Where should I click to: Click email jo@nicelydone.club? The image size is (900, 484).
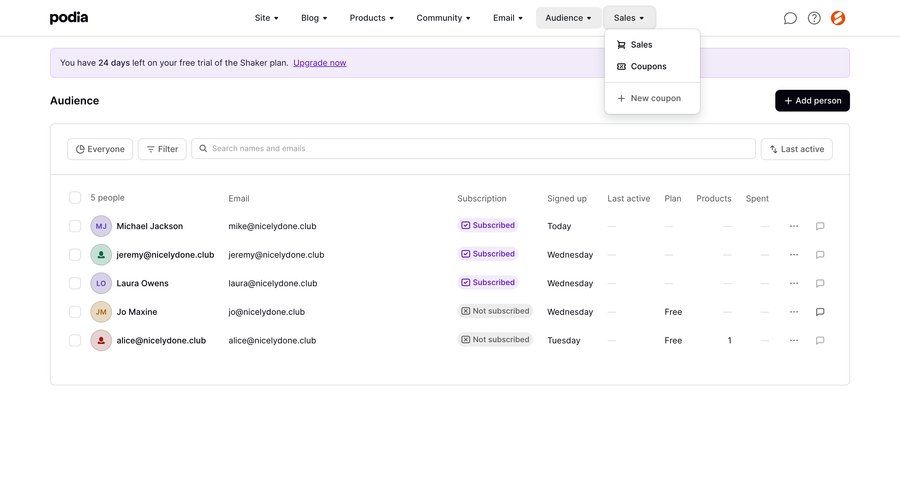[266, 312]
